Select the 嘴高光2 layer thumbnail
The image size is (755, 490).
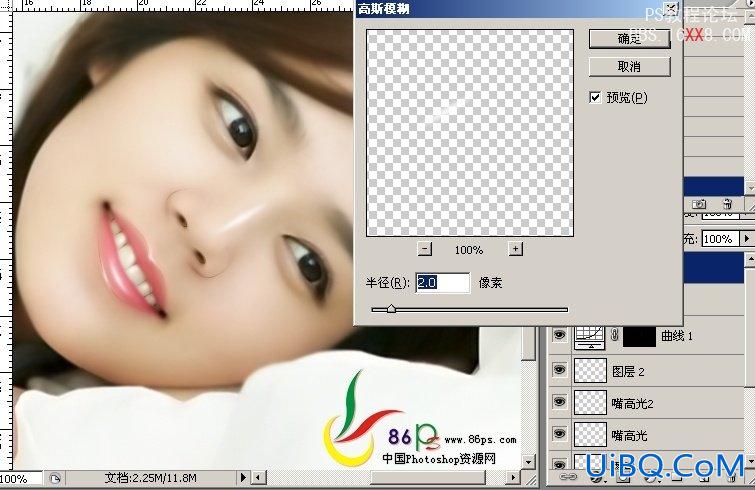(591, 402)
